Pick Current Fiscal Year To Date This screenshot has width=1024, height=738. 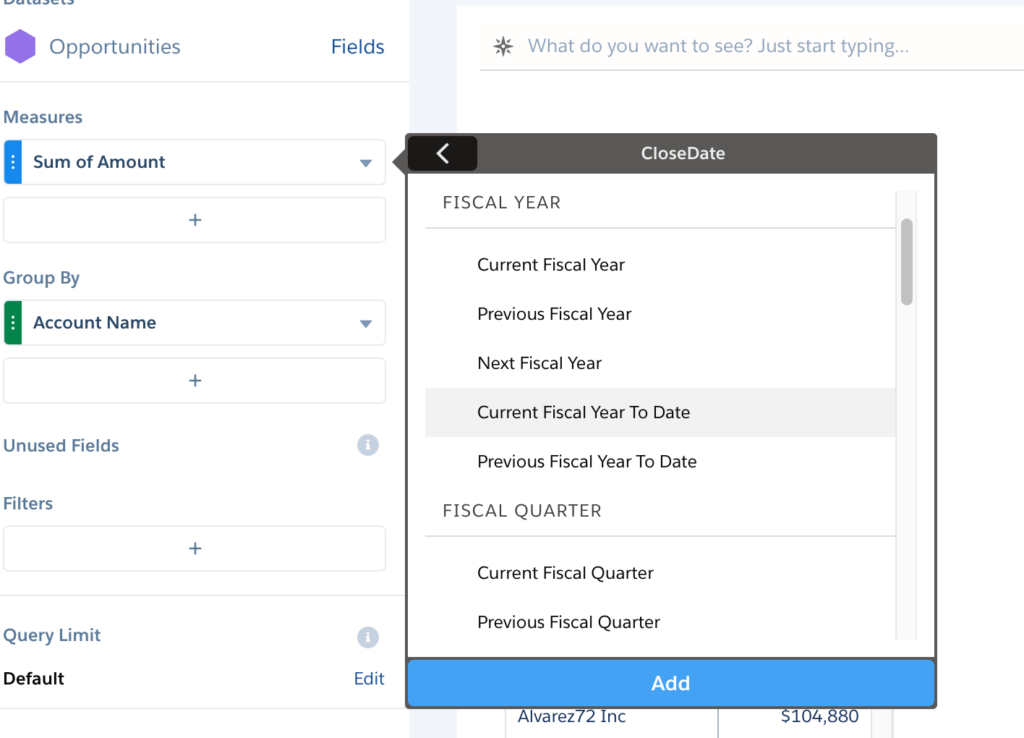[x=583, y=412]
